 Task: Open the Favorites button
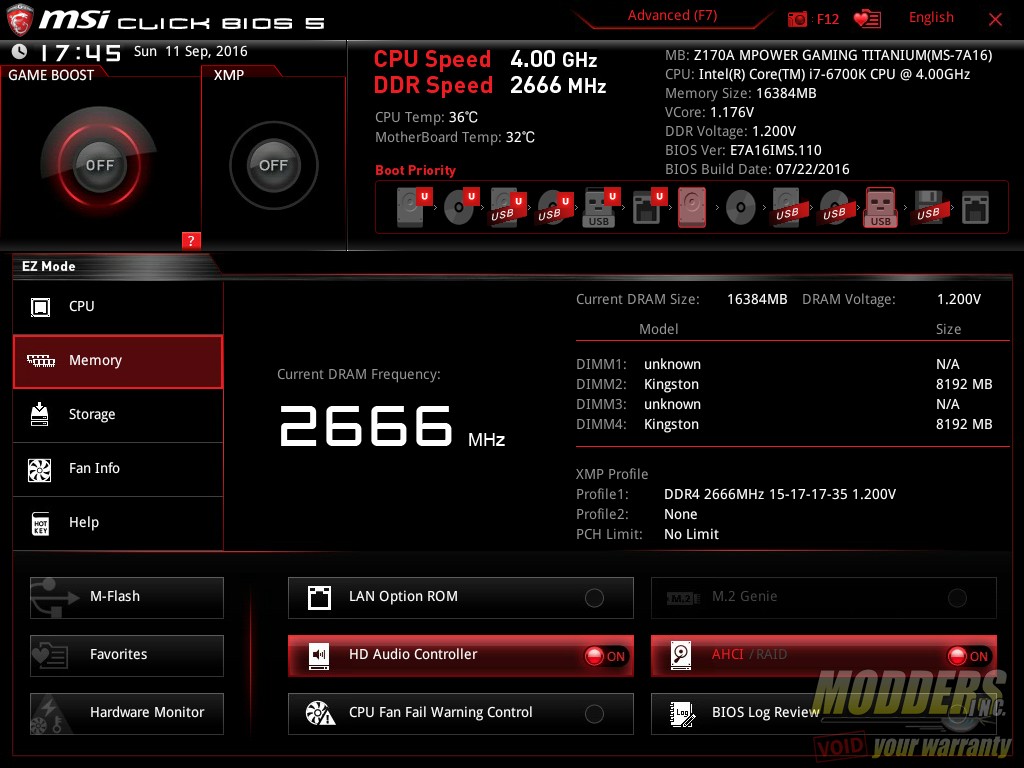pyautogui.click(x=127, y=656)
